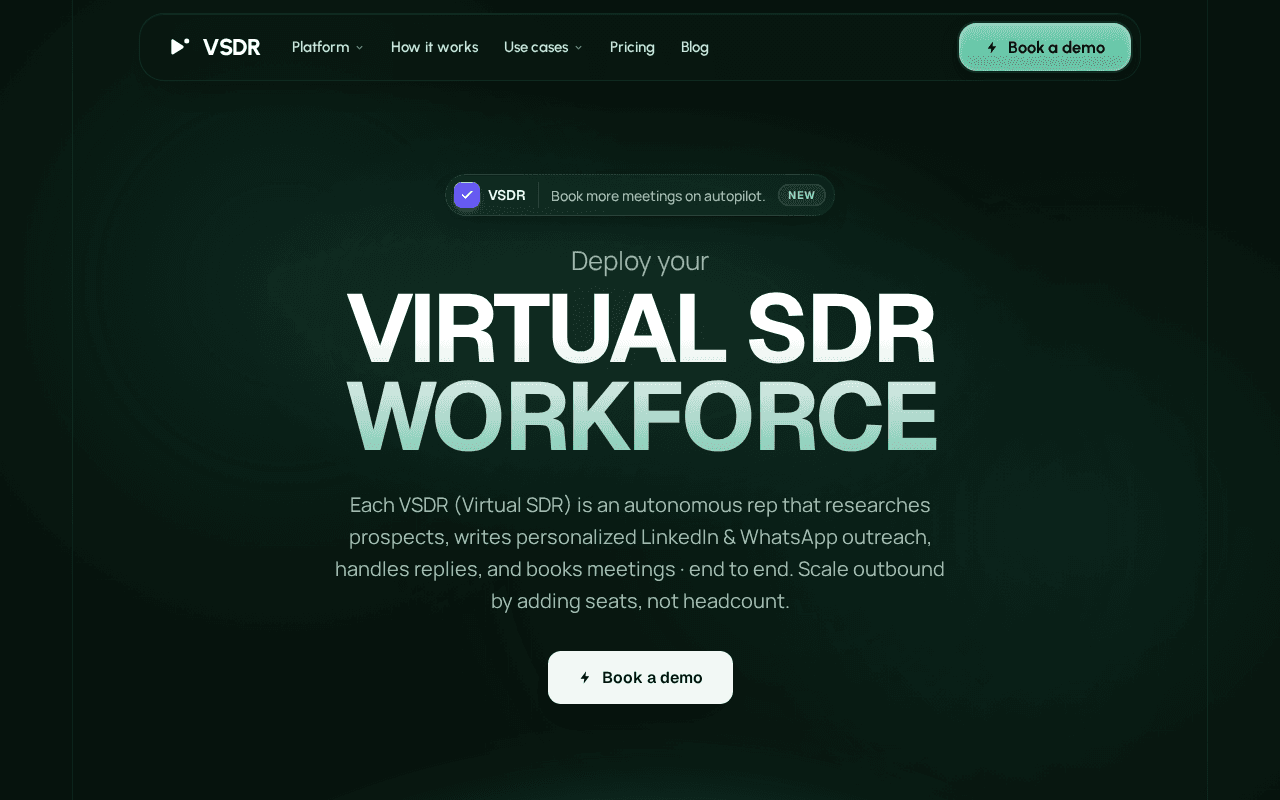Click the VSDR brand name in navbar
Screen dimensions: 1280x800
coord(231,47)
